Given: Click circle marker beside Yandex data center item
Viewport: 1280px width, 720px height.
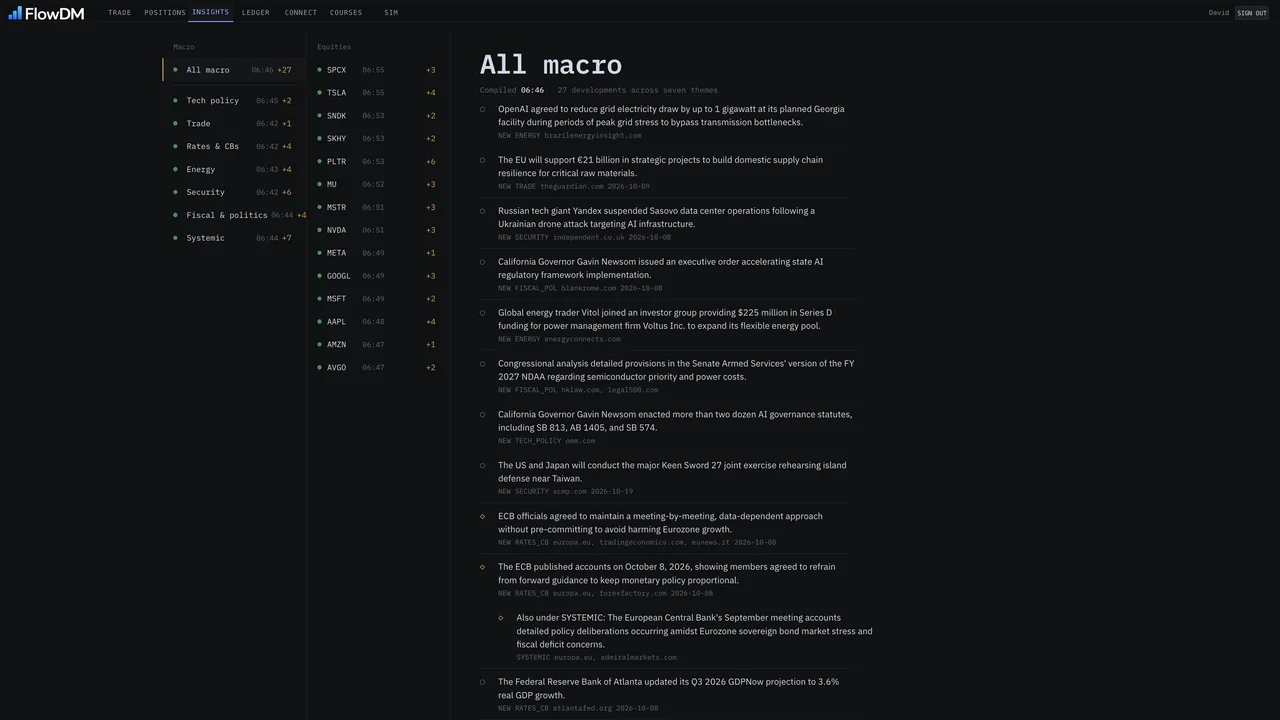Looking at the screenshot, I should pyautogui.click(x=482, y=212).
